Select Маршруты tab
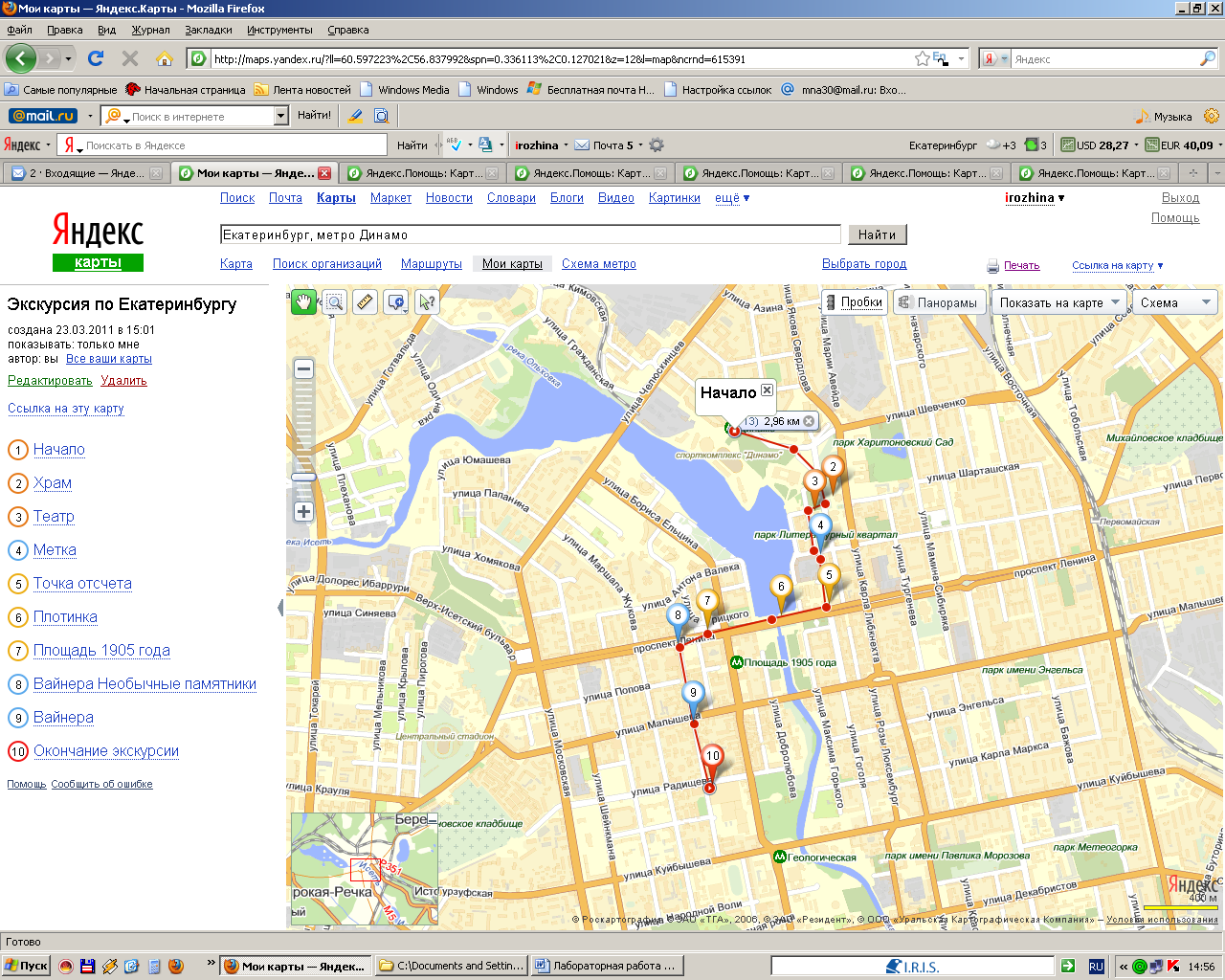The height and width of the screenshot is (980, 1225). [432, 263]
